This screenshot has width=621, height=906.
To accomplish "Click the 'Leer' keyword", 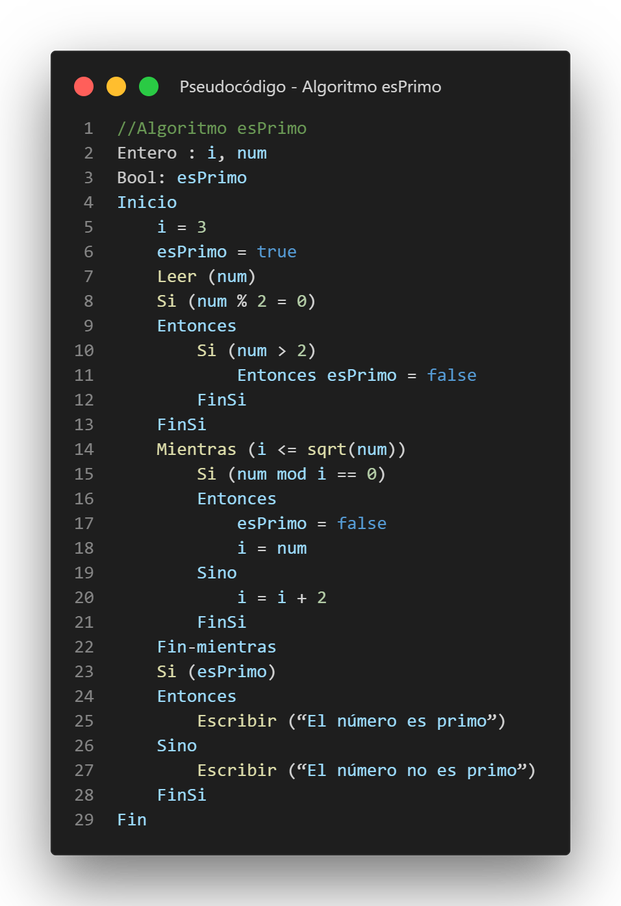I will pyautogui.click(x=177, y=276).
